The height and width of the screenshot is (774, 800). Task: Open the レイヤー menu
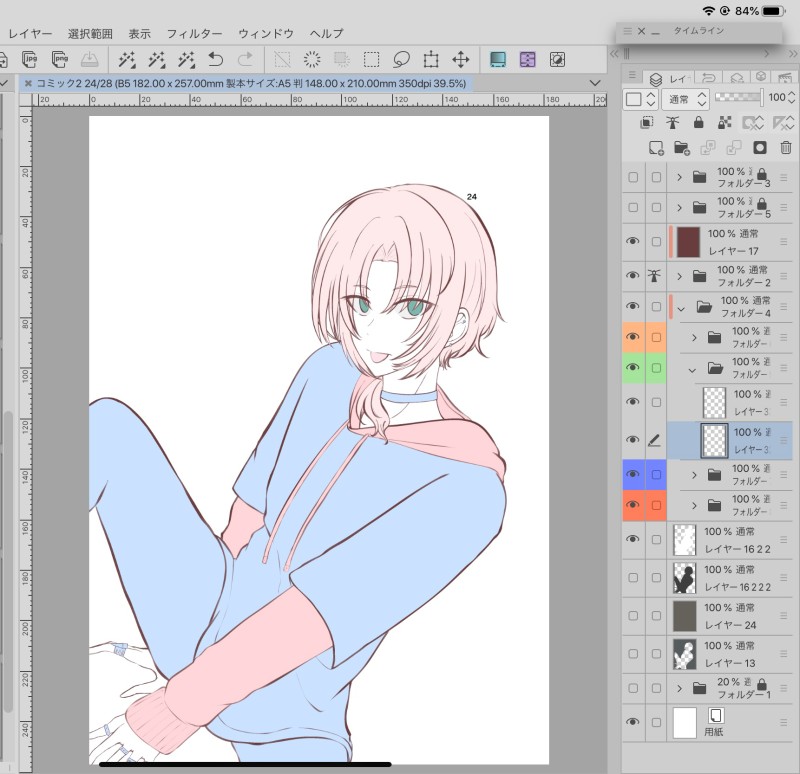click(x=30, y=34)
